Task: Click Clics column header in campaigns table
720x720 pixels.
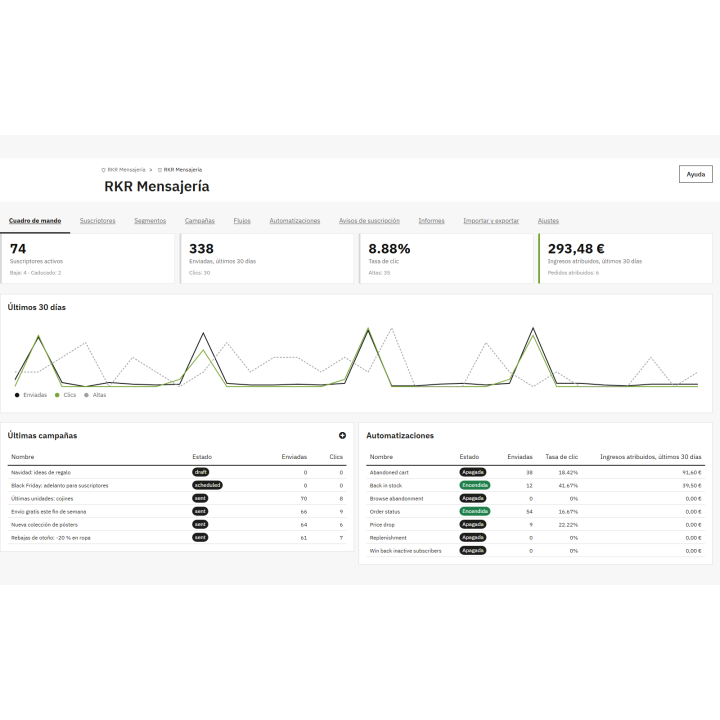Action: point(336,457)
